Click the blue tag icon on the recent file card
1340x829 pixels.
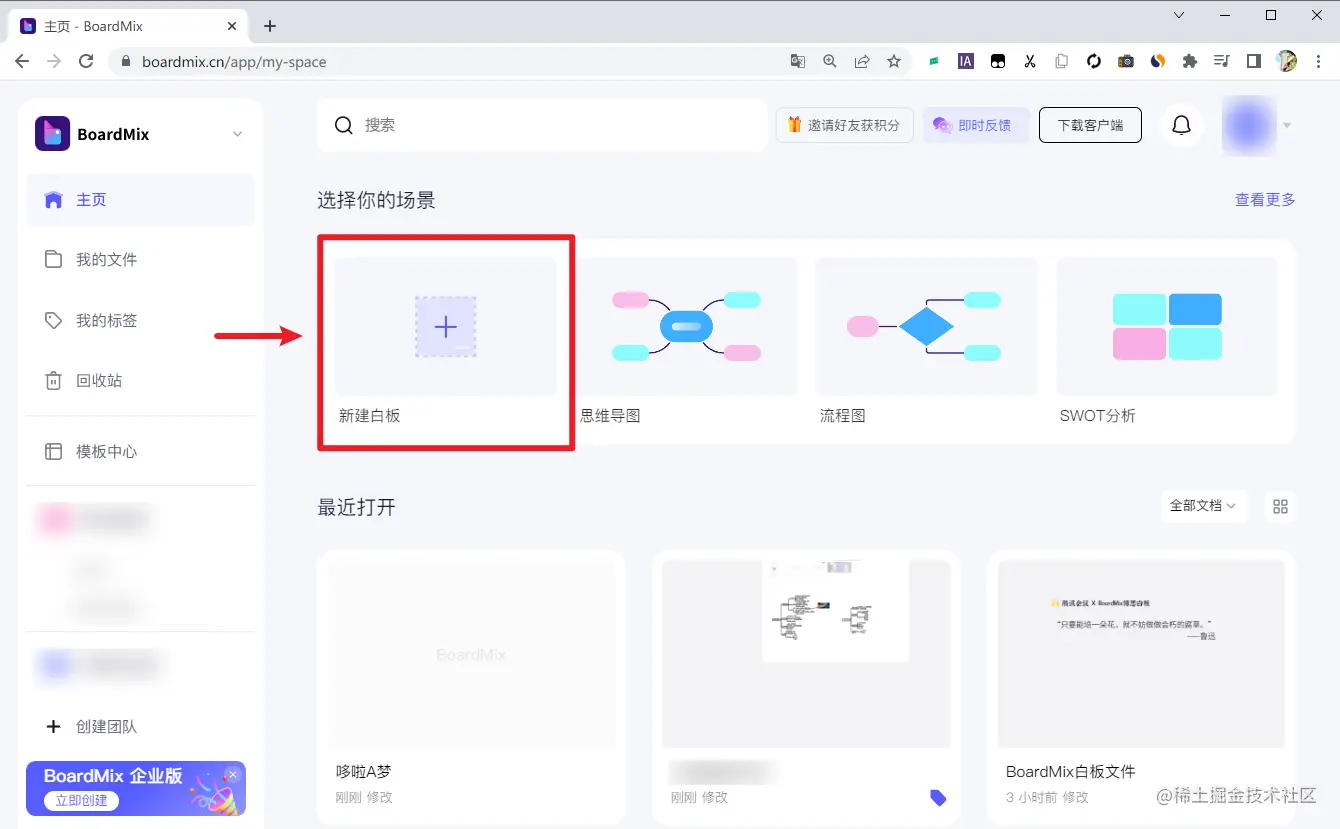click(x=937, y=797)
